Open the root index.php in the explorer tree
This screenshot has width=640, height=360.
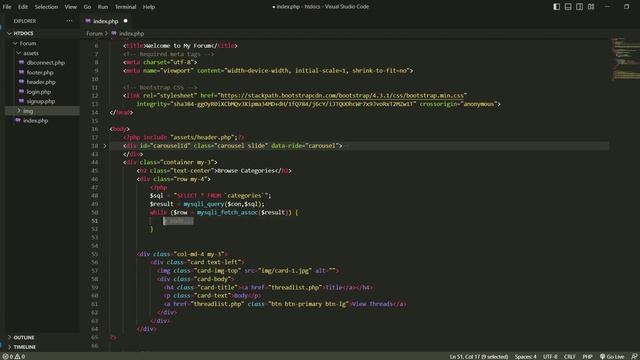click(36, 120)
